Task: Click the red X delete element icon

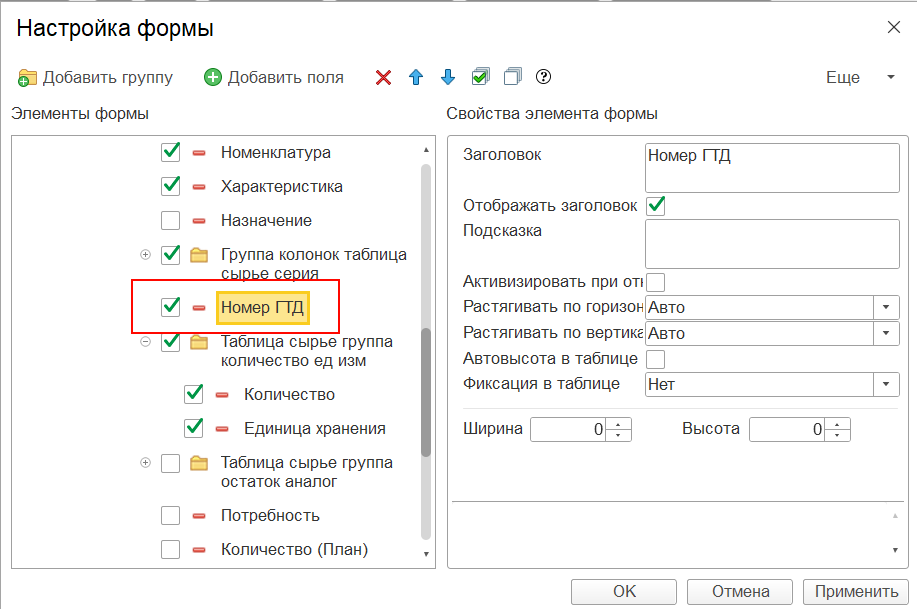Action: tap(383, 77)
